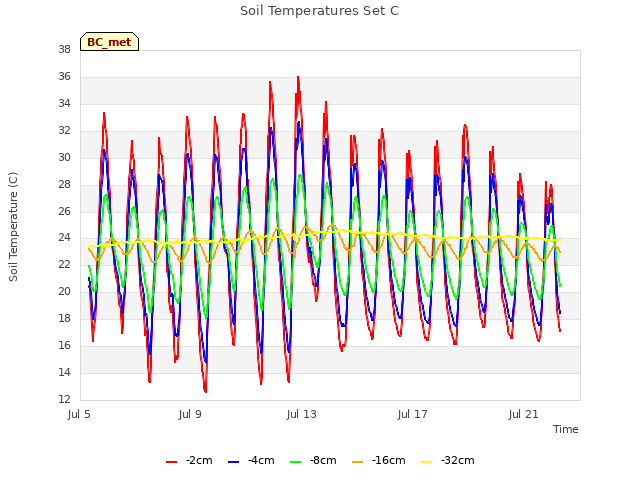Click the Jul 9 x-axis tick label
This screenshot has height=480, width=640.
click(x=190, y=414)
